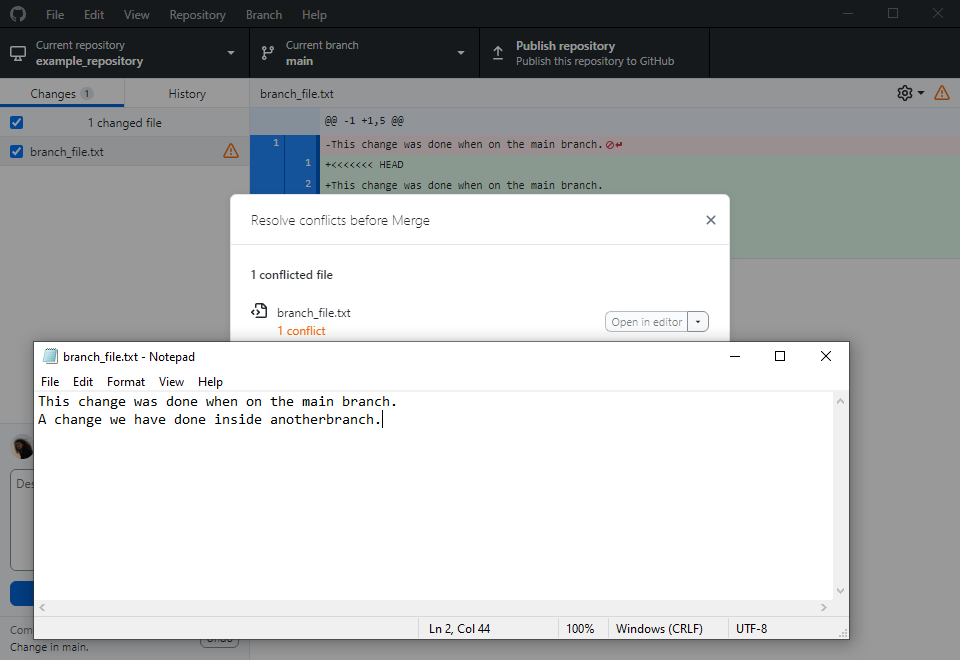Open the Repository menu
Viewport: 960px width, 660px height.
coord(197,15)
